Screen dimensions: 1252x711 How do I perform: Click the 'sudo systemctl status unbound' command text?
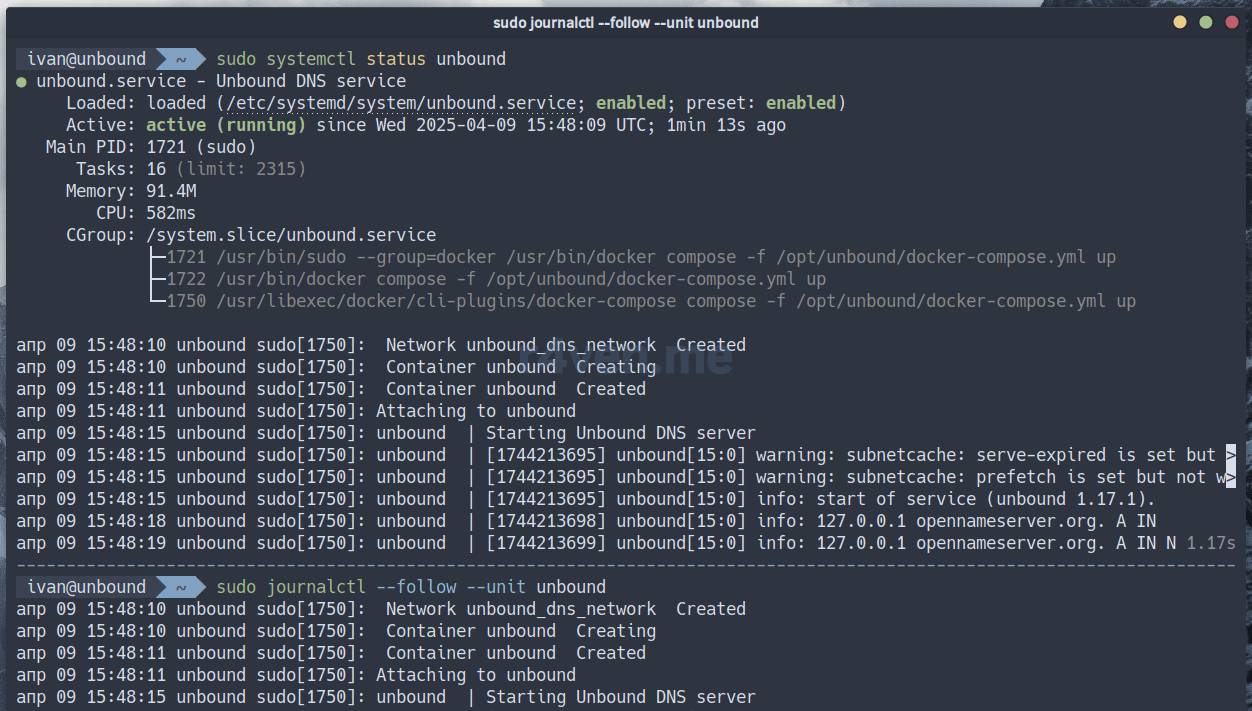click(361, 59)
